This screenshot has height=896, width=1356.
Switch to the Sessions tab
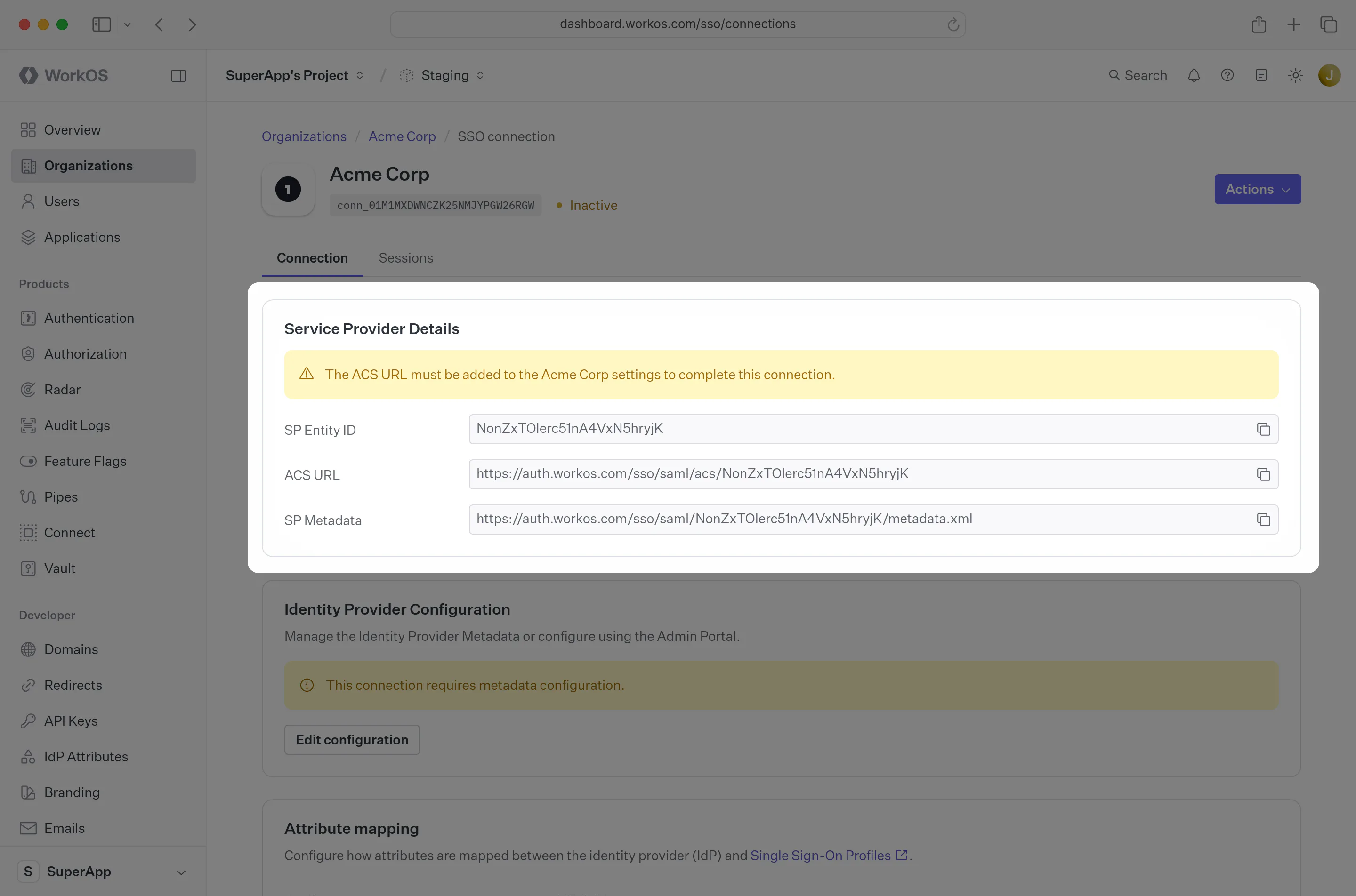(406, 258)
